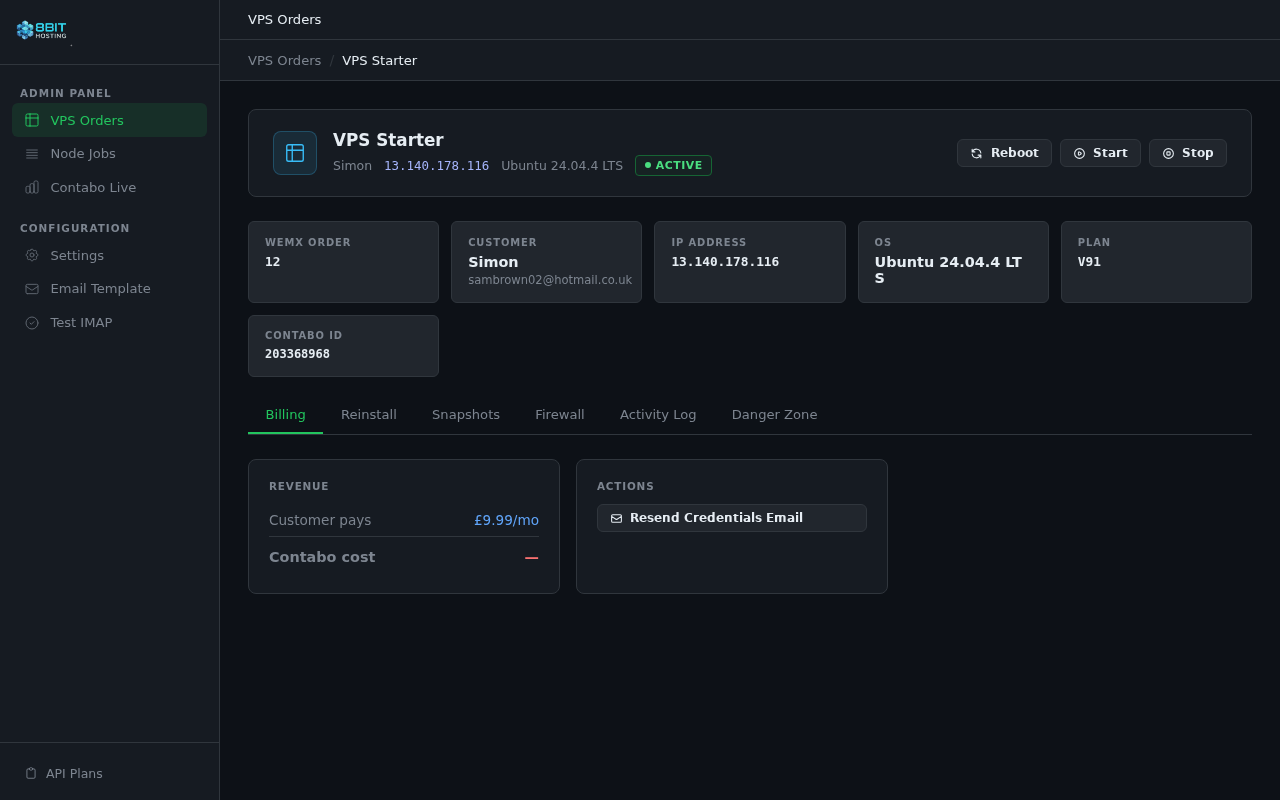Viewport: 1280px width, 800px height.
Task: Open the Snapshots tab
Action: (466, 415)
